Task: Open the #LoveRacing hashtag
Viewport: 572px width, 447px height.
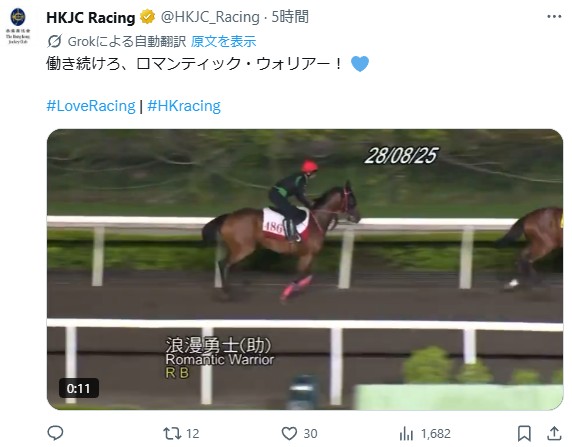Action: point(91,106)
